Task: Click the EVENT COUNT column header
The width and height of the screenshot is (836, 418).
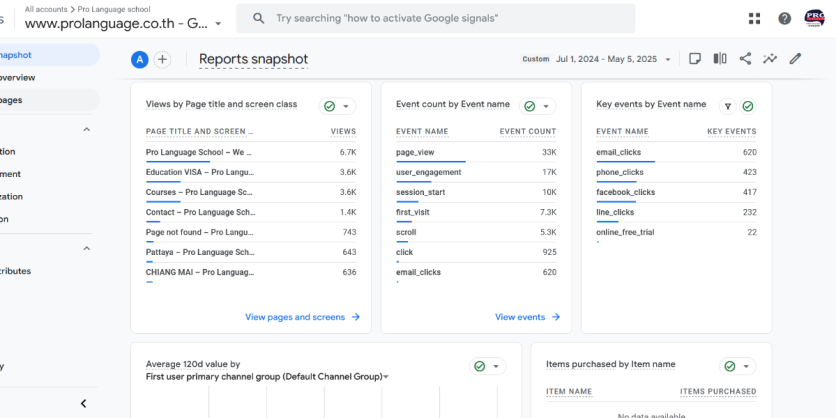Action: 528,132
